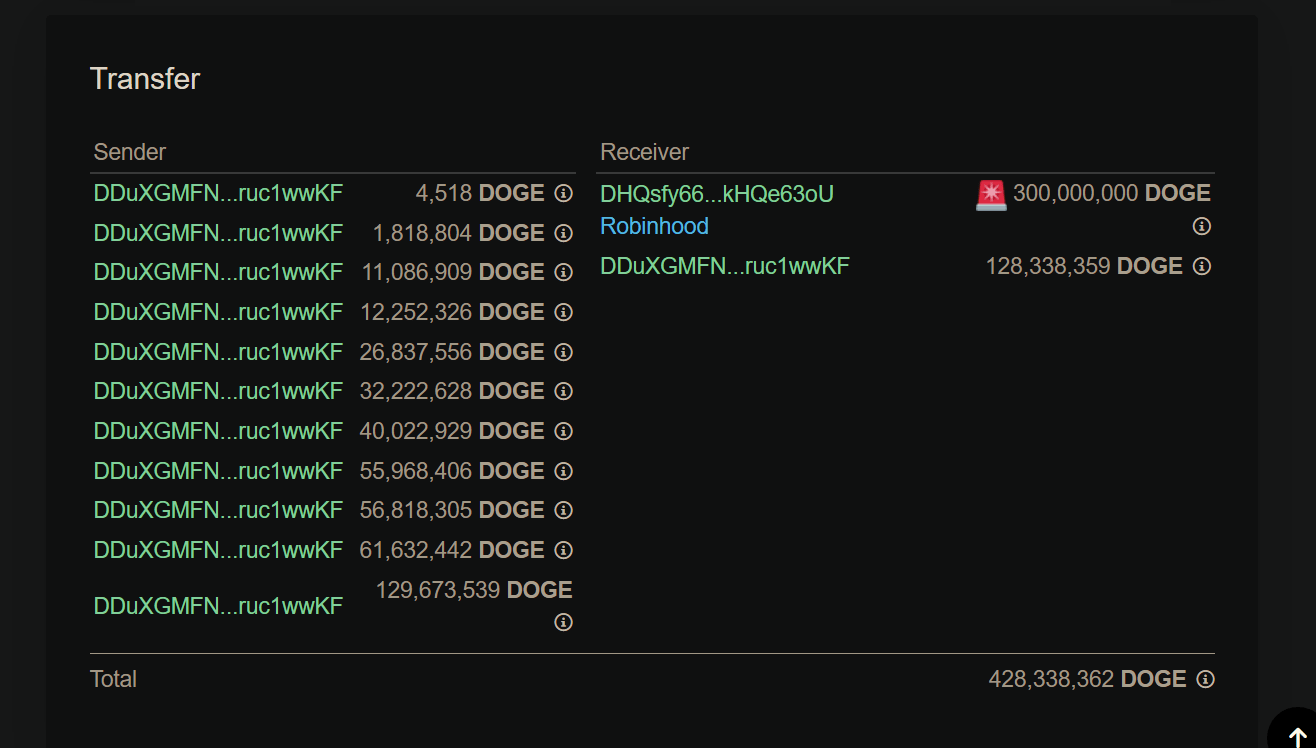This screenshot has height=748, width=1316.
Task: Click info icon next to 32,222,628 DOGE
Action: (563, 391)
